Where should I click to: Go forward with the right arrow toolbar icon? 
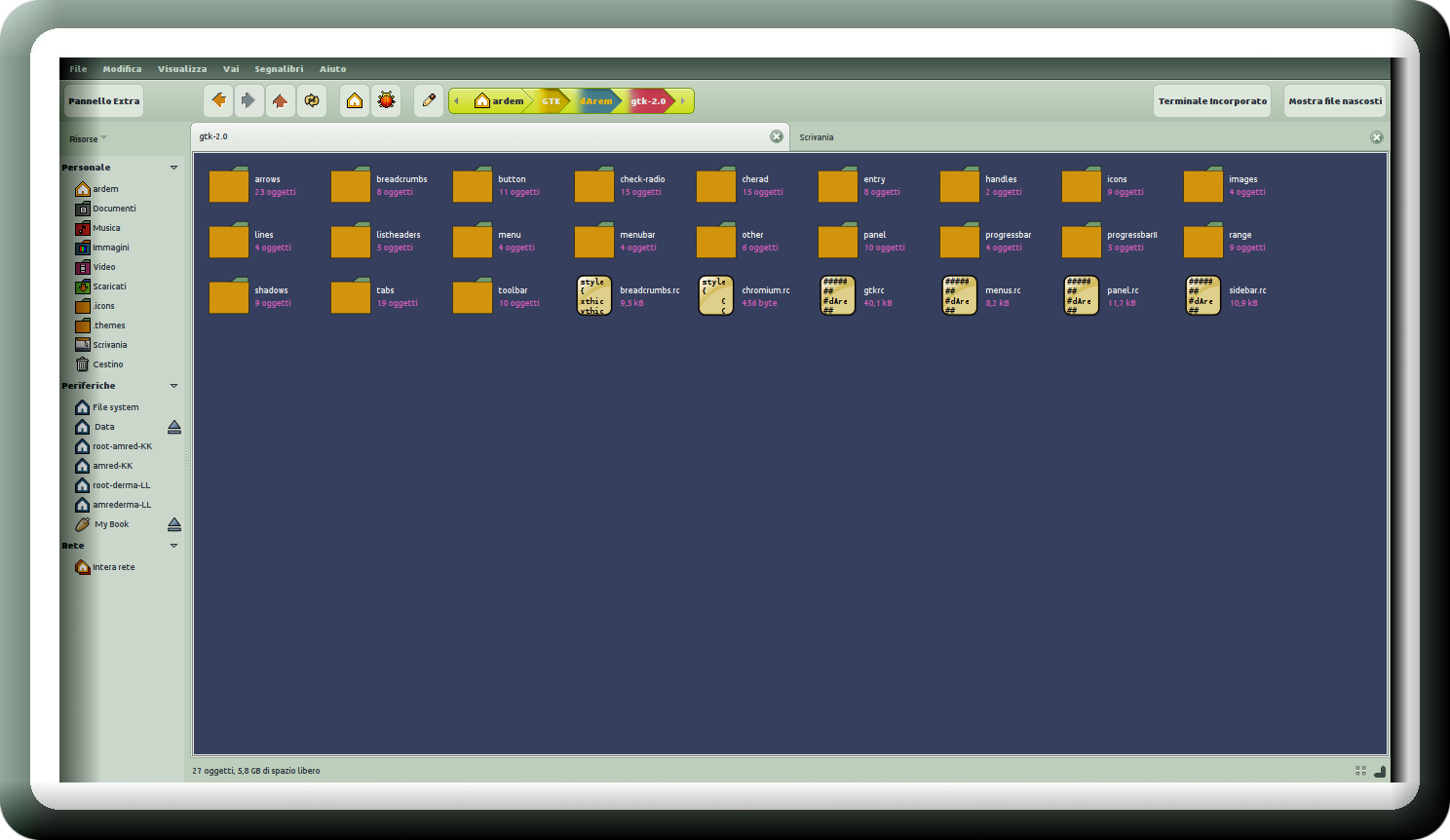click(x=248, y=100)
